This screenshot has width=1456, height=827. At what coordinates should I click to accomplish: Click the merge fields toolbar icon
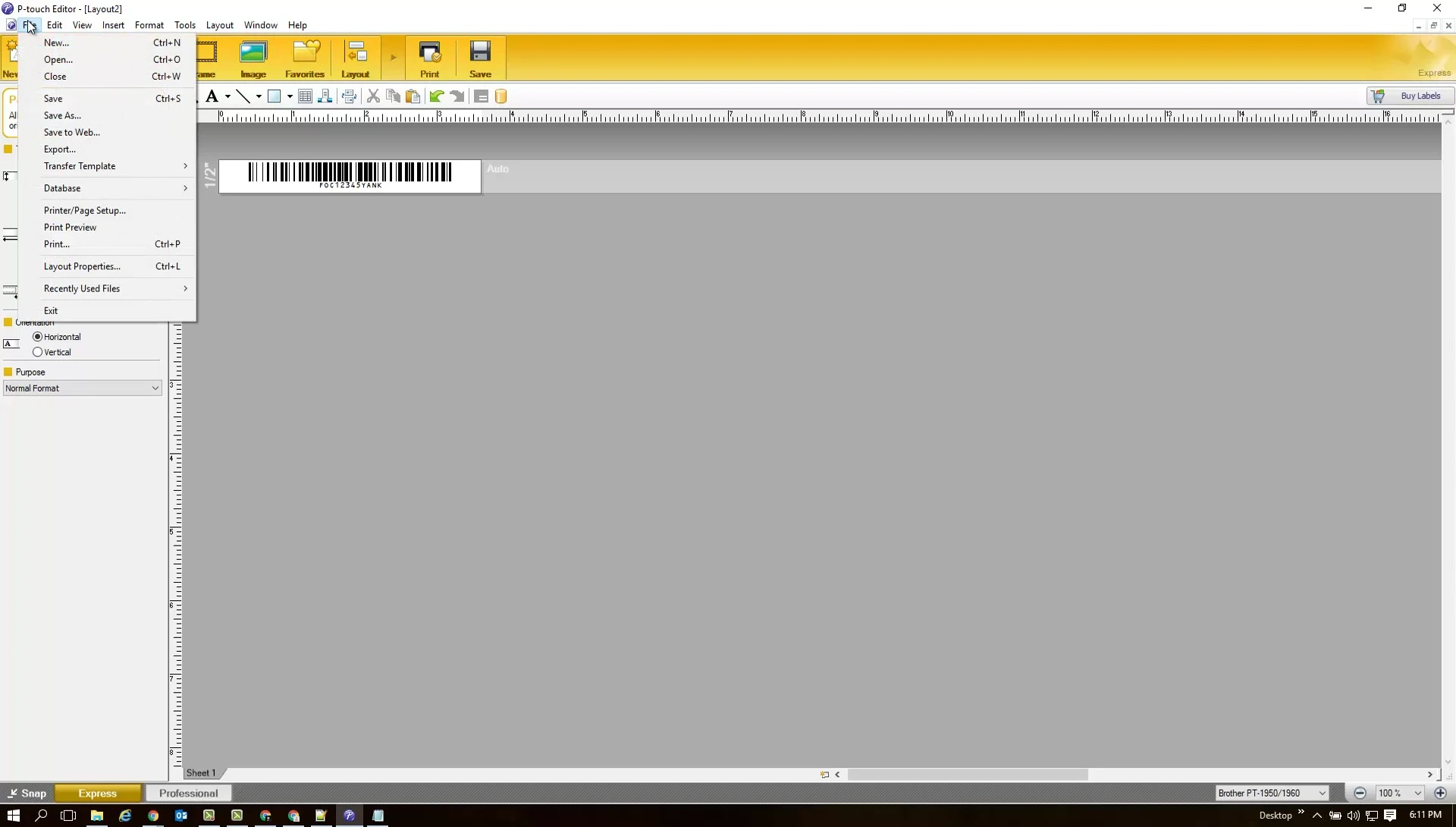coord(349,96)
